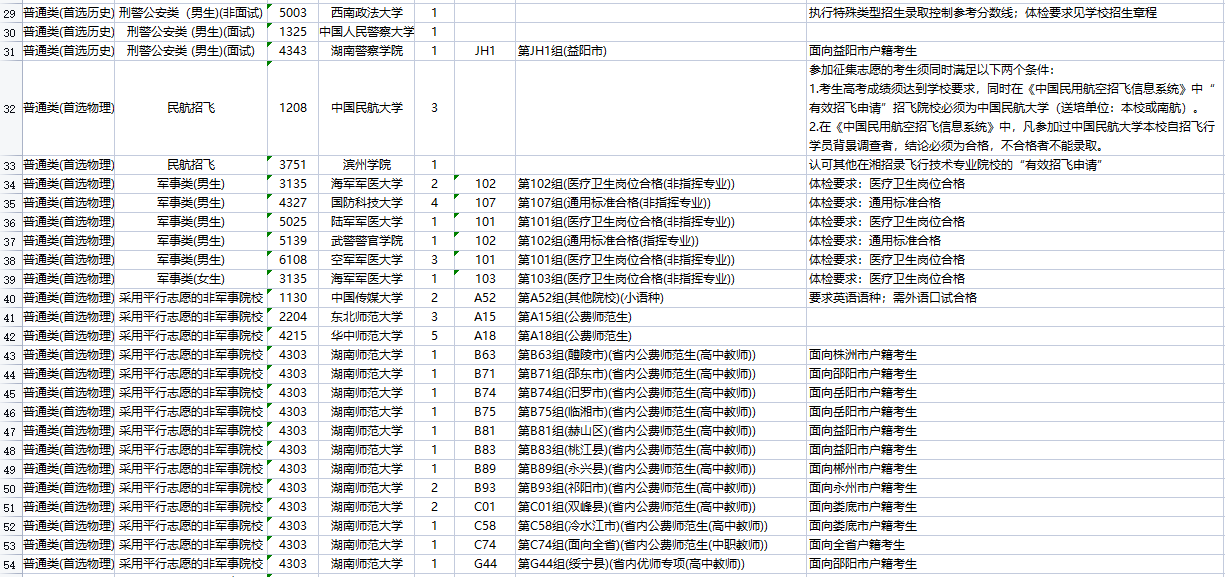Select the 西南政法大学 cell
The width and height of the screenshot is (1225, 577).
(367, 13)
